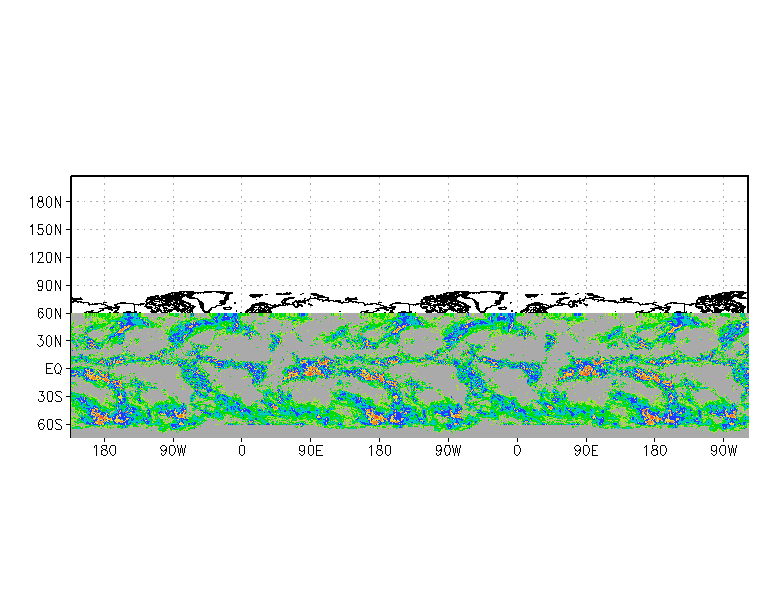Click the leftmost 180 longitude label
The image size is (784, 612).
tap(104, 451)
